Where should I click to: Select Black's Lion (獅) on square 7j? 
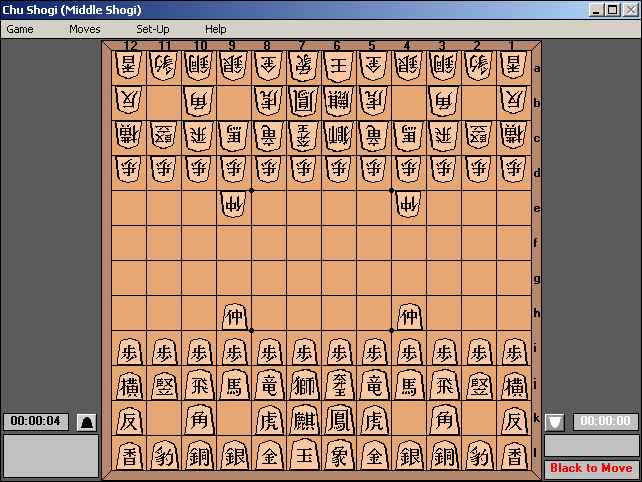click(304, 385)
